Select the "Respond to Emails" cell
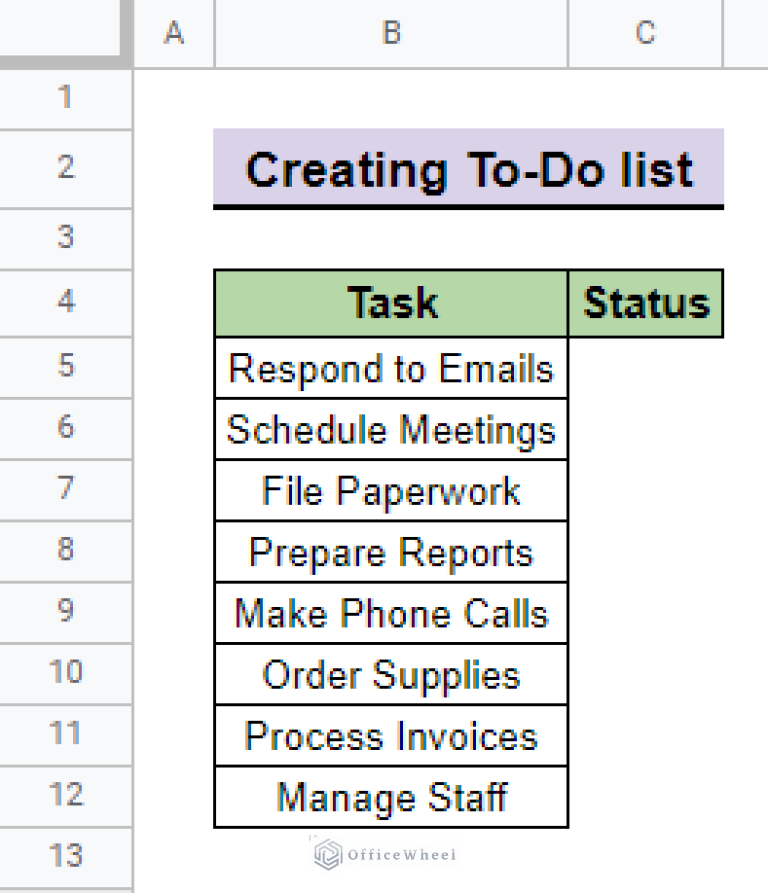The width and height of the screenshot is (768, 893). (x=391, y=368)
